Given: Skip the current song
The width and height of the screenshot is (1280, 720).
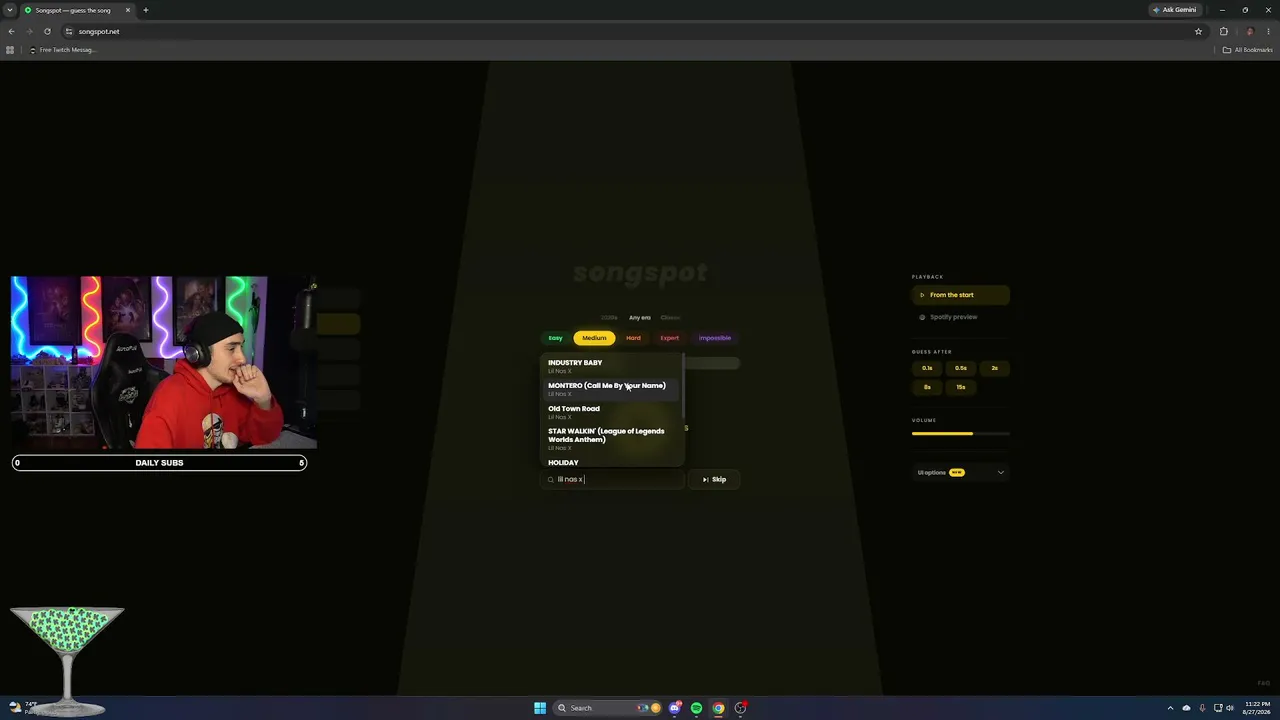Looking at the screenshot, I should (x=714, y=479).
